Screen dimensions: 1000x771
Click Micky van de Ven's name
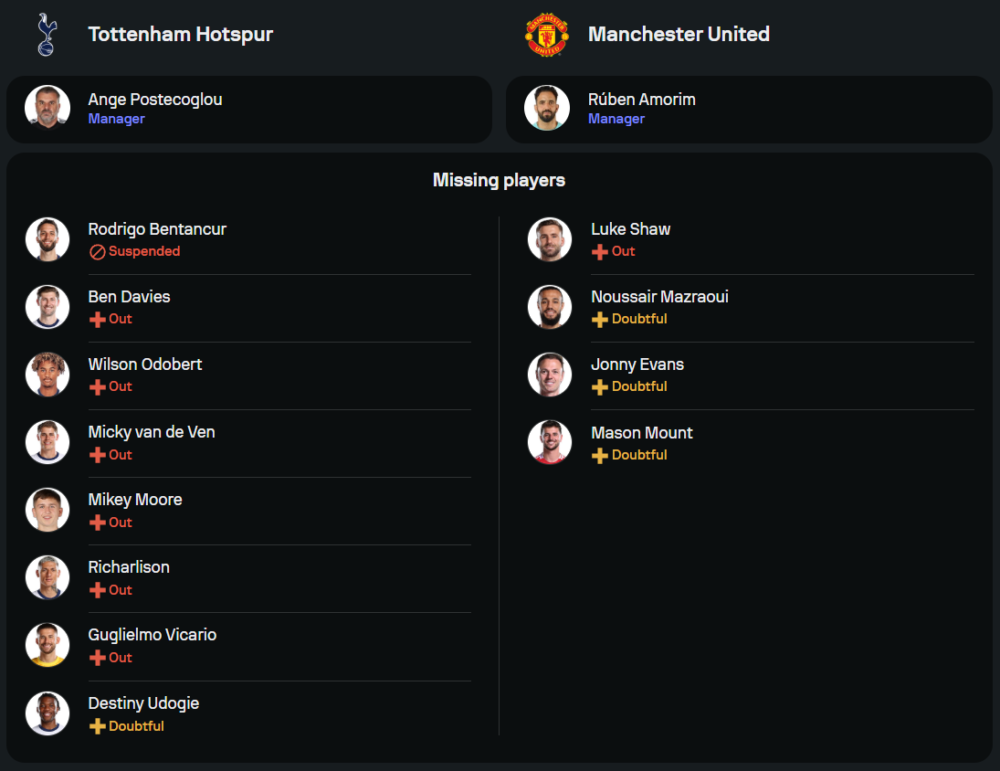(x=151, y=432)
